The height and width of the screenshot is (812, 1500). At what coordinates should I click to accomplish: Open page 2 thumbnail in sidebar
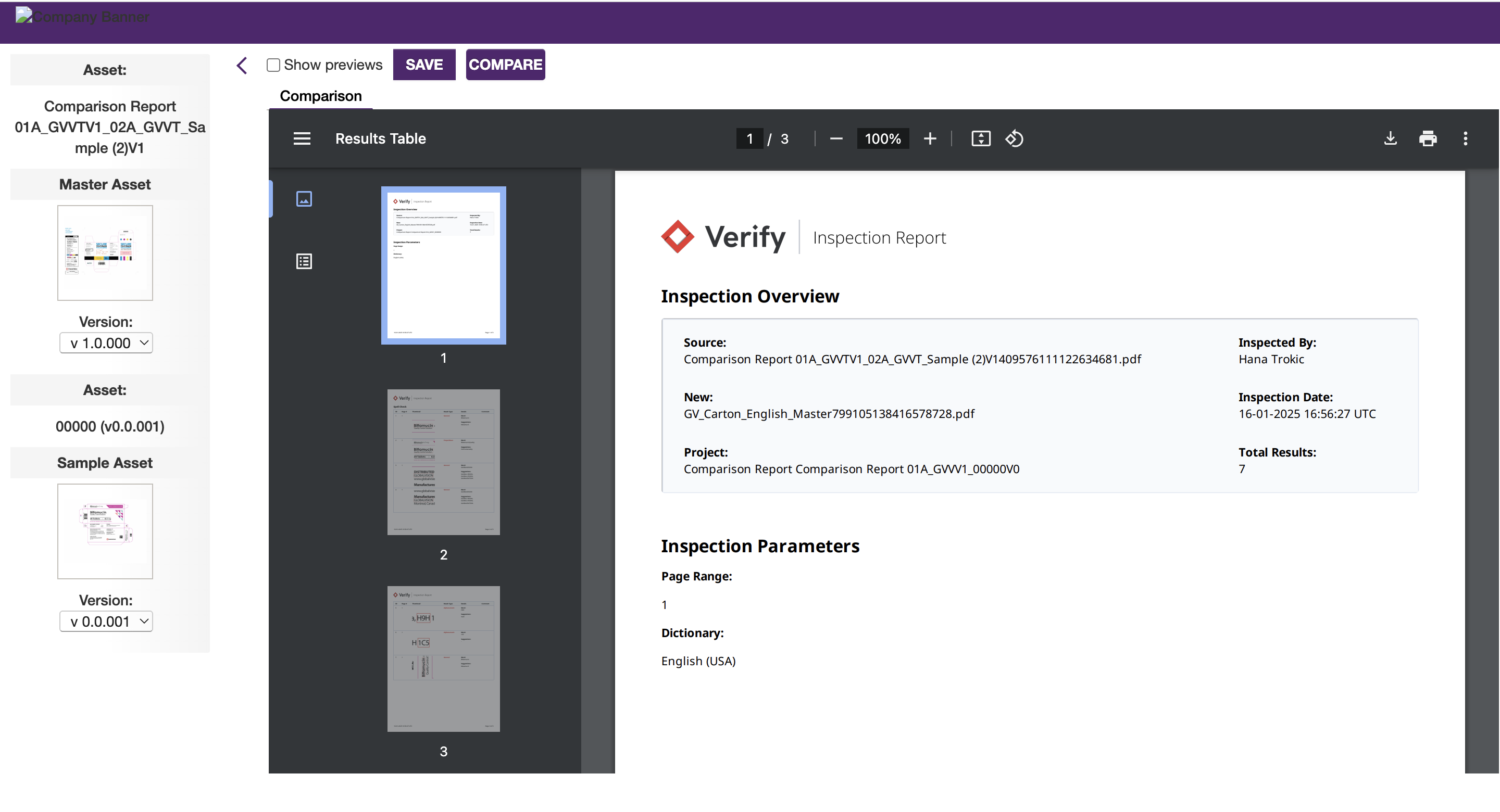(443, 462)
